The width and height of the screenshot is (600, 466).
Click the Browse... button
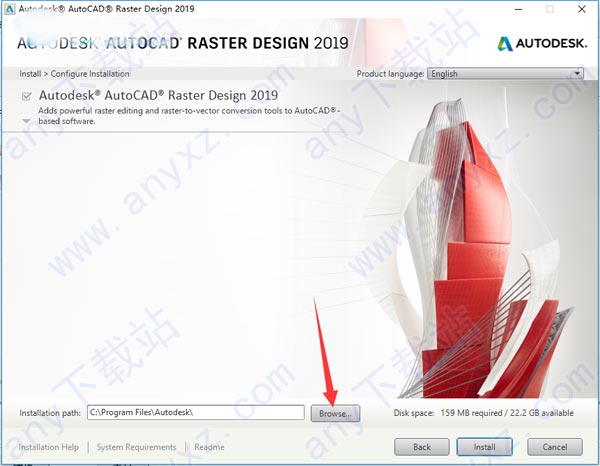[335, 414]
